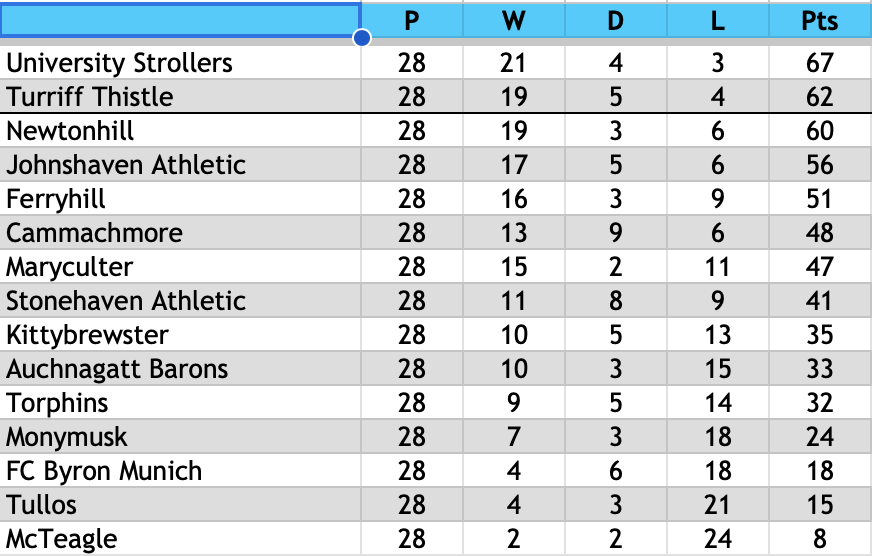Click the FC Byron Munich cell
Screen dimensions: 872x556
(180, 471)
